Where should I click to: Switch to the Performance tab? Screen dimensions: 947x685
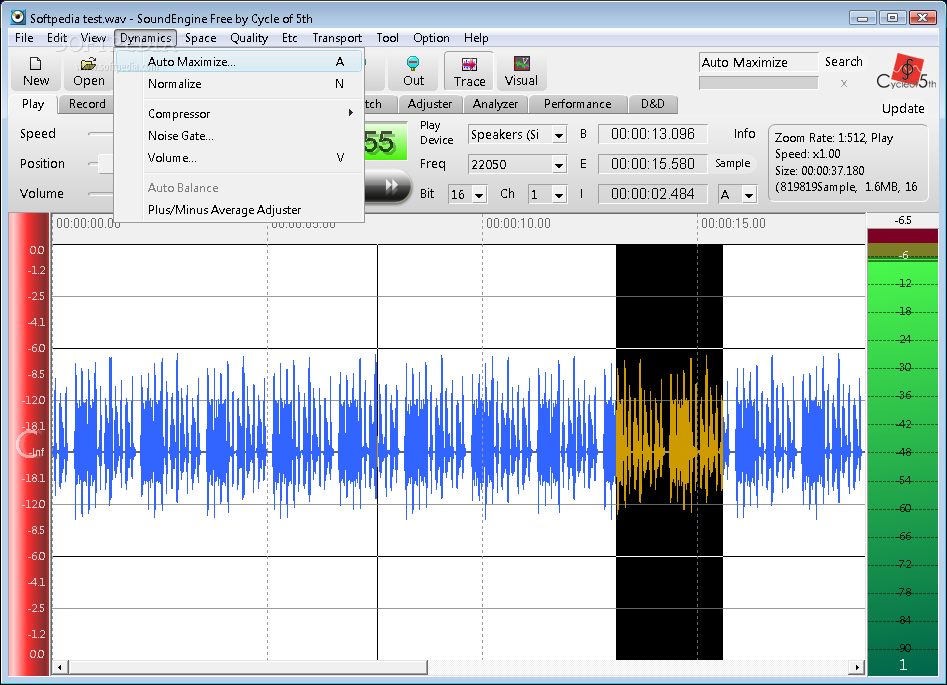(x=577, y=104)
